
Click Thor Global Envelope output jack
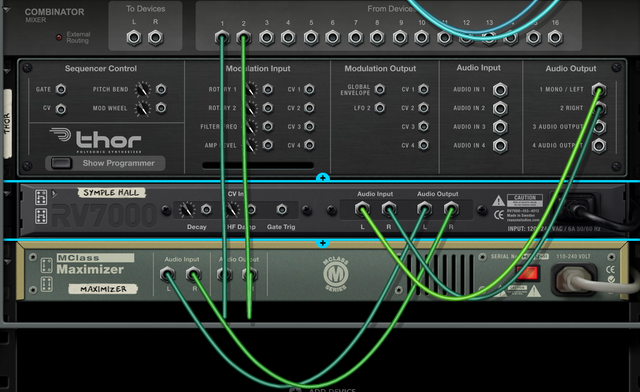[x=380, y=89]
